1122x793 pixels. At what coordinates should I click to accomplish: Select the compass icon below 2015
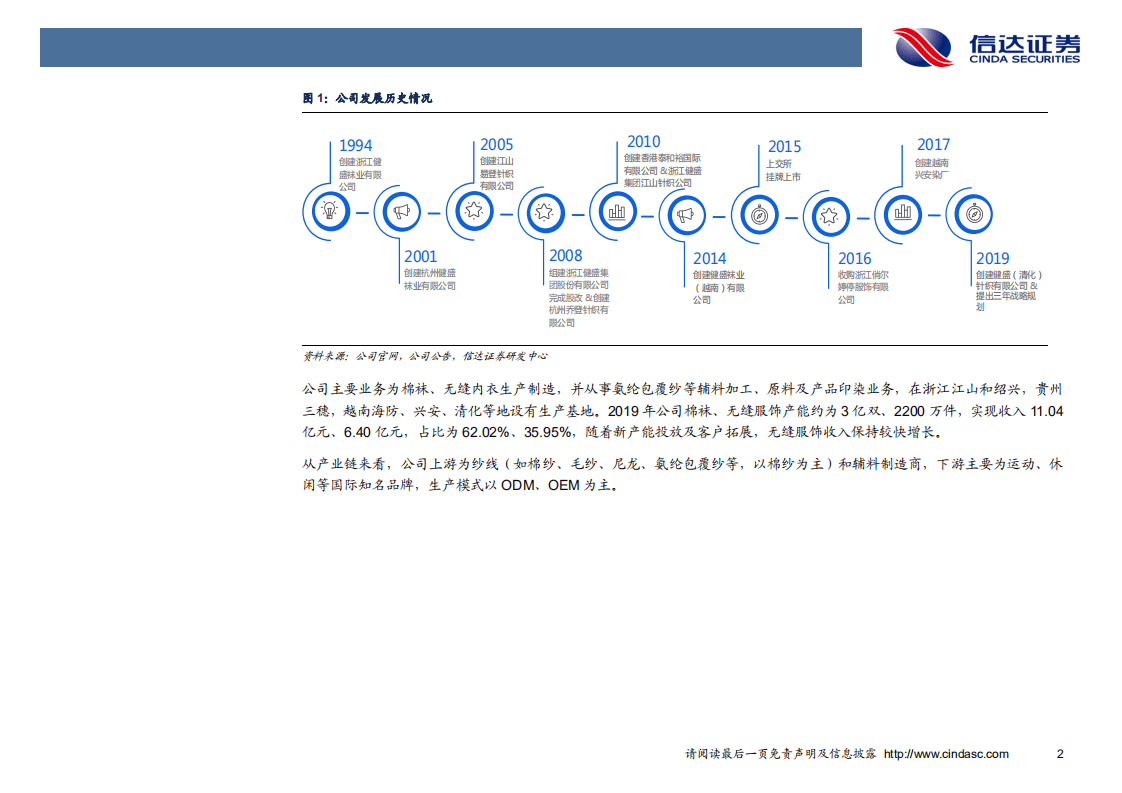759,213
